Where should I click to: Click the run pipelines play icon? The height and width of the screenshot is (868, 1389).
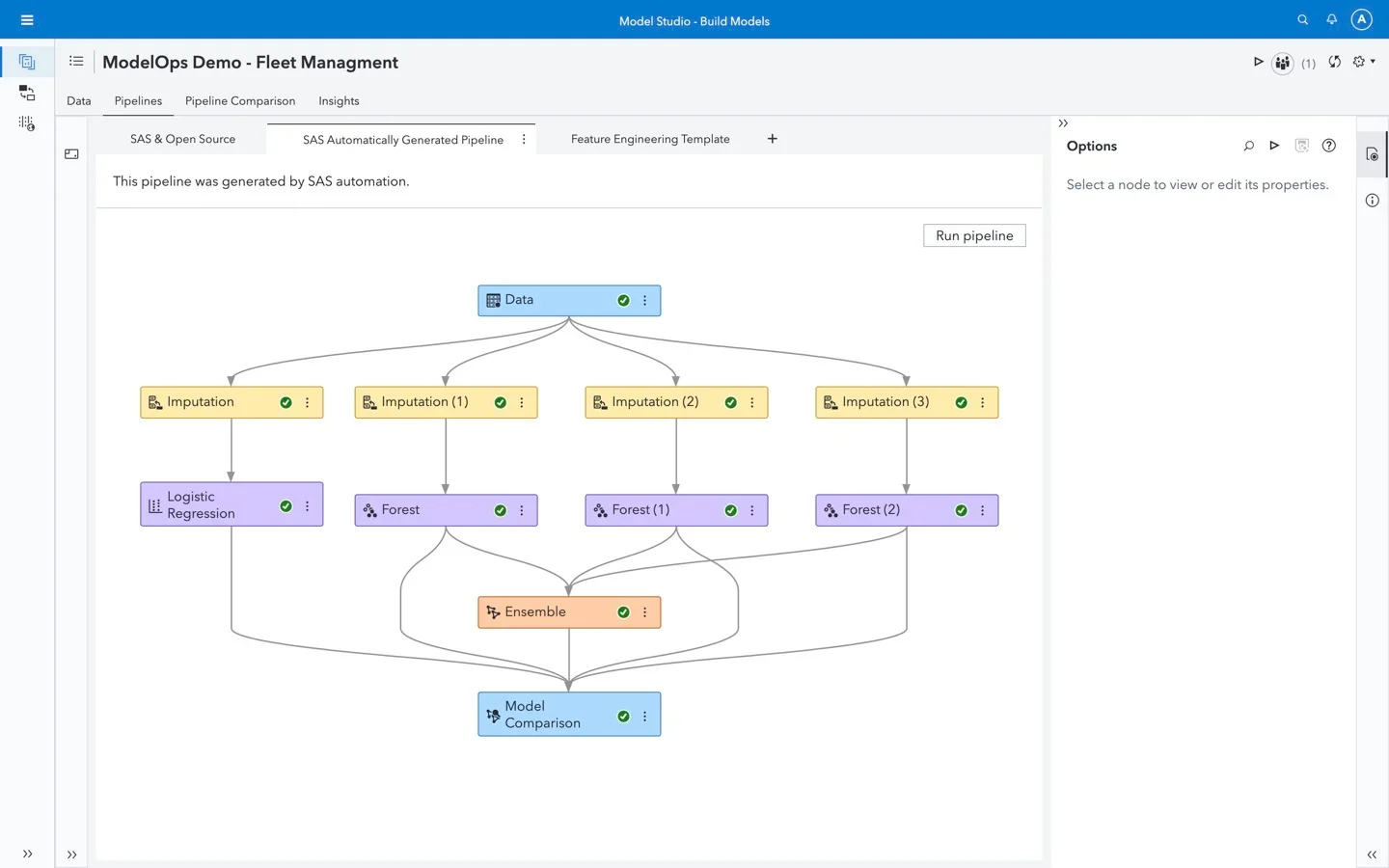(1258, 62)
